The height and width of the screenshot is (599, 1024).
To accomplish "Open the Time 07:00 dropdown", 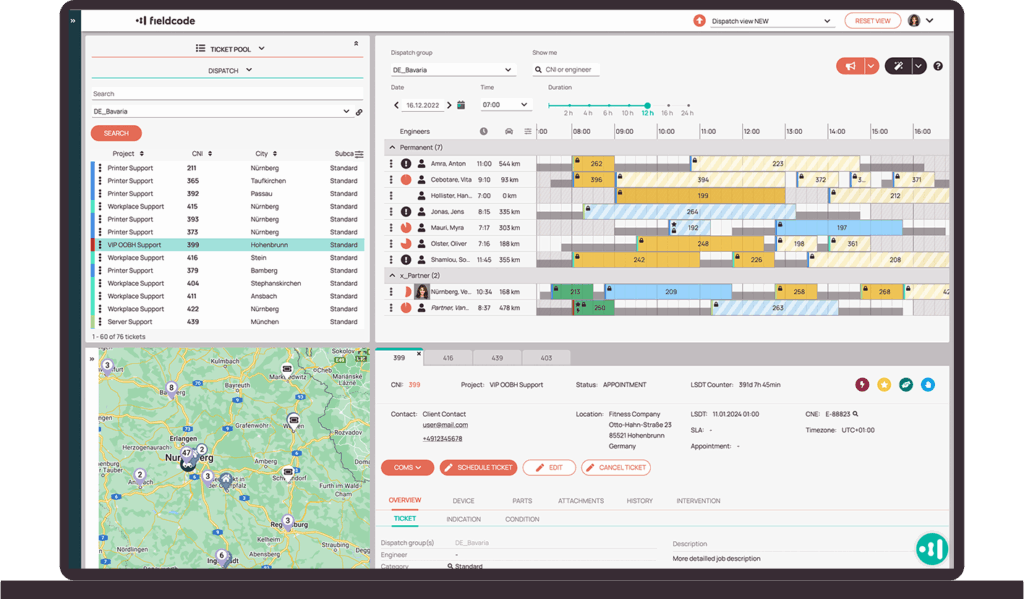I will 505,105.
